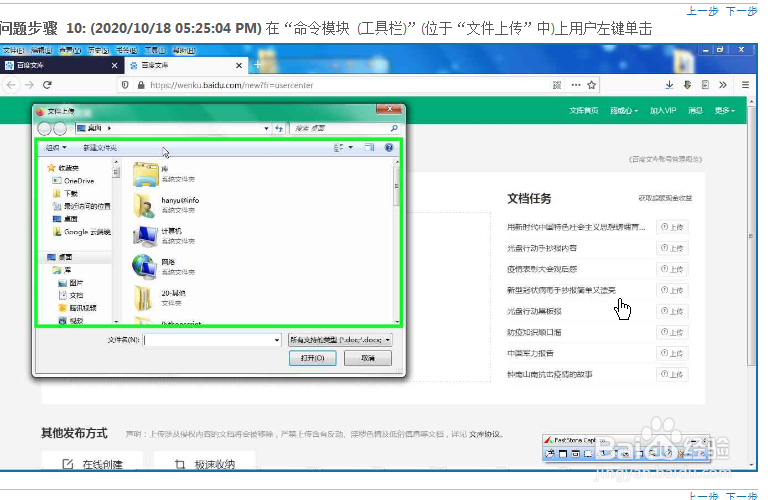Viewport: 775px width, 500px height.
Task: Click 文库首页 link in green bar
Action: coord(583,111)
